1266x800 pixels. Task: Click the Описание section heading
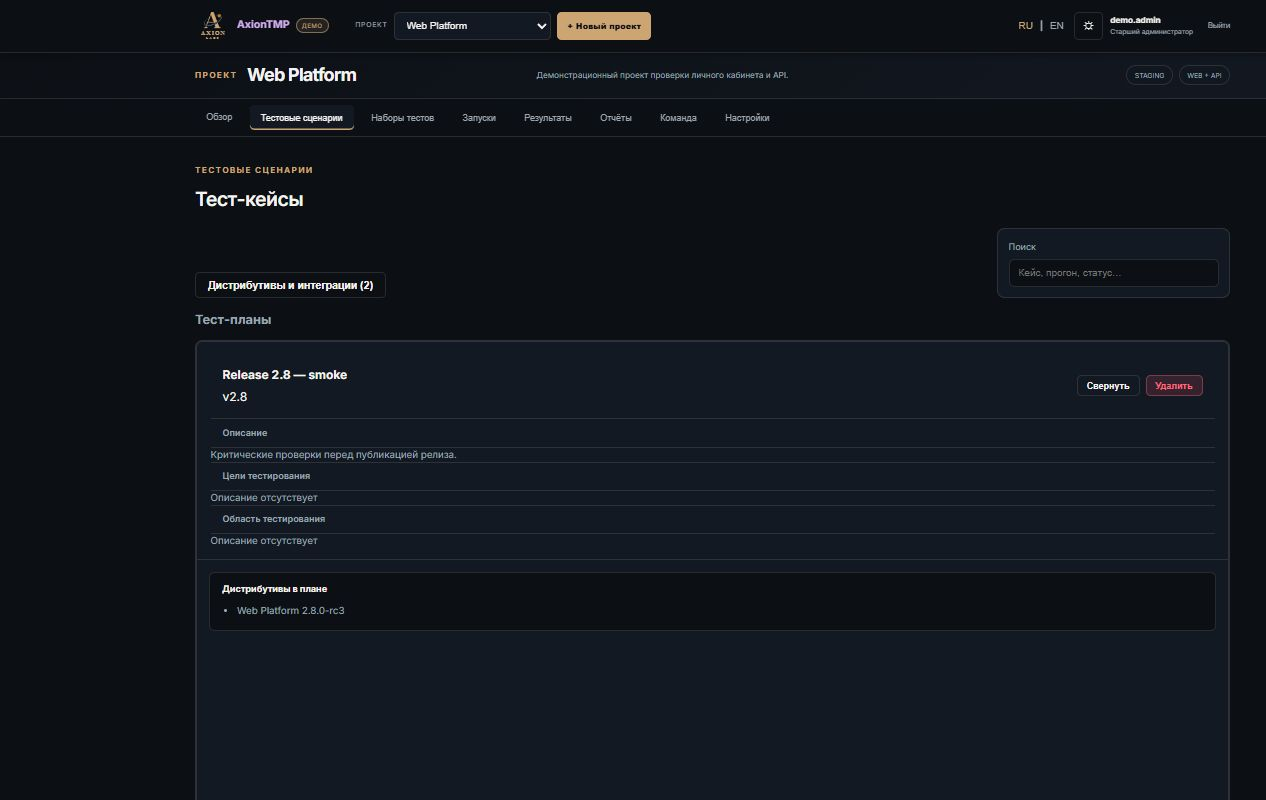(245, 433)
